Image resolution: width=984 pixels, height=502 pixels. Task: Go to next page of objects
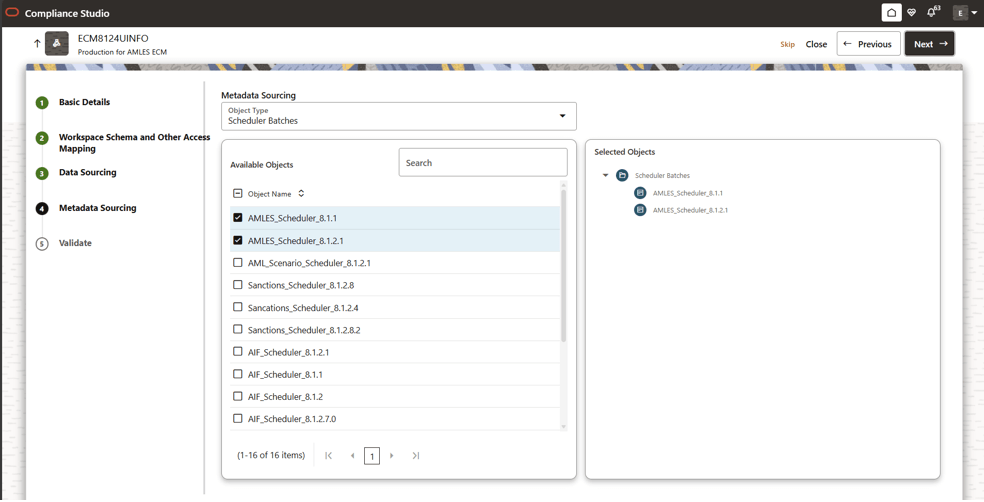(392, 456)
